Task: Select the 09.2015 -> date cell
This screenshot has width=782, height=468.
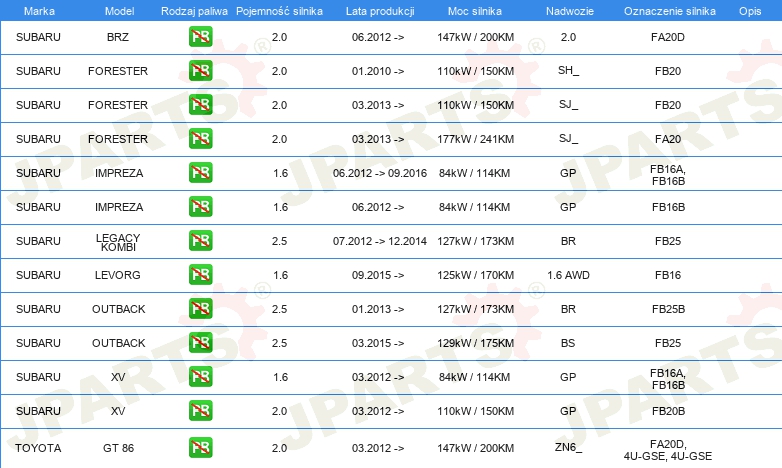Action: [378, 275]
